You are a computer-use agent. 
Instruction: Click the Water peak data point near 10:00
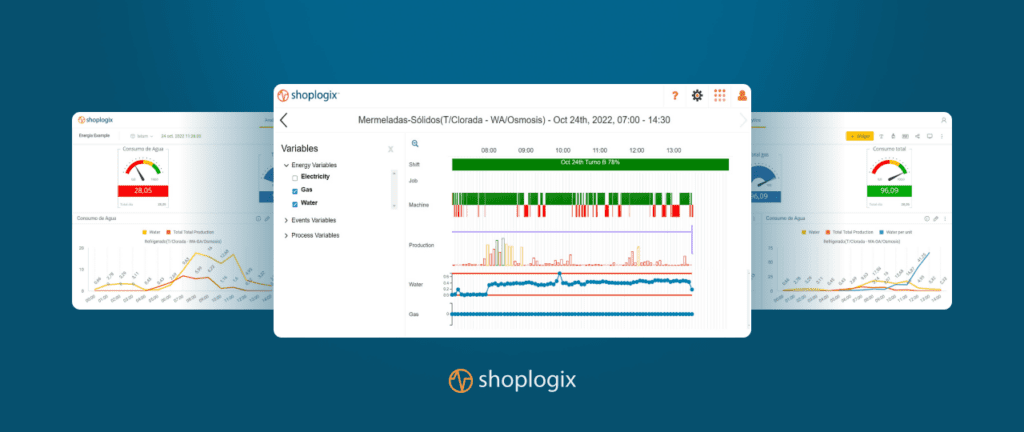coord(560,274)
